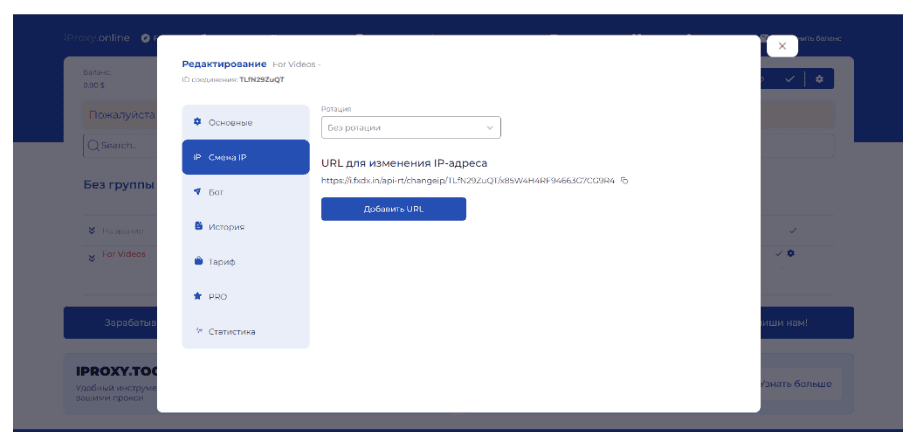Click the IP icon in Смена IP

(x=197, y=157)
